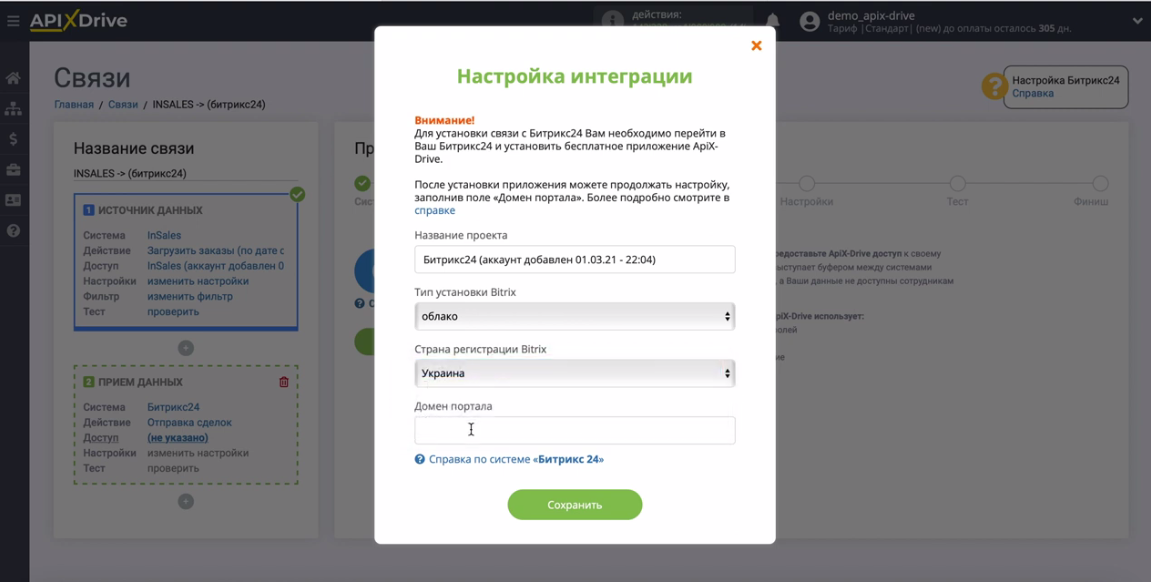Click the 'Внимание!' warning text
This screenshot has height=582, width=1151.
(445, 120)
